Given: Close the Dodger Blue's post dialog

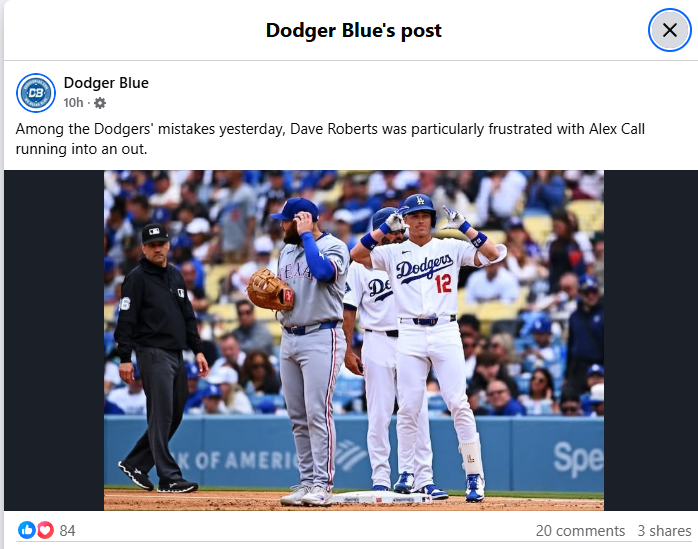Looking at the screenshot, I should 670,30.
